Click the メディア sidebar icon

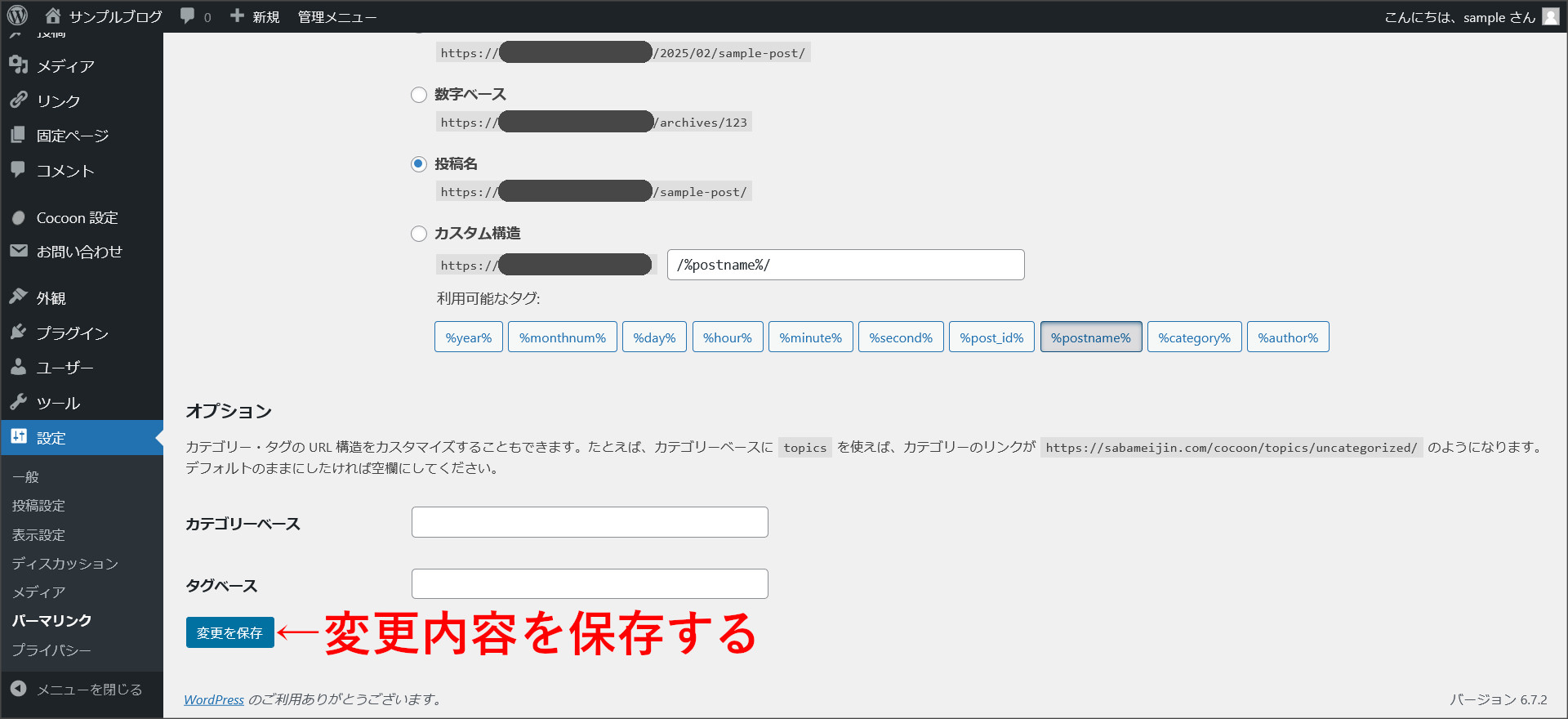(19, 65)
